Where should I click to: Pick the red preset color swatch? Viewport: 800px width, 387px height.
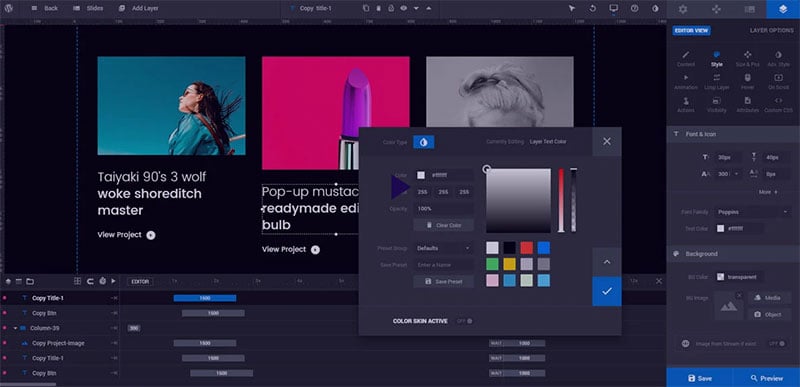[x=527, y=248]
